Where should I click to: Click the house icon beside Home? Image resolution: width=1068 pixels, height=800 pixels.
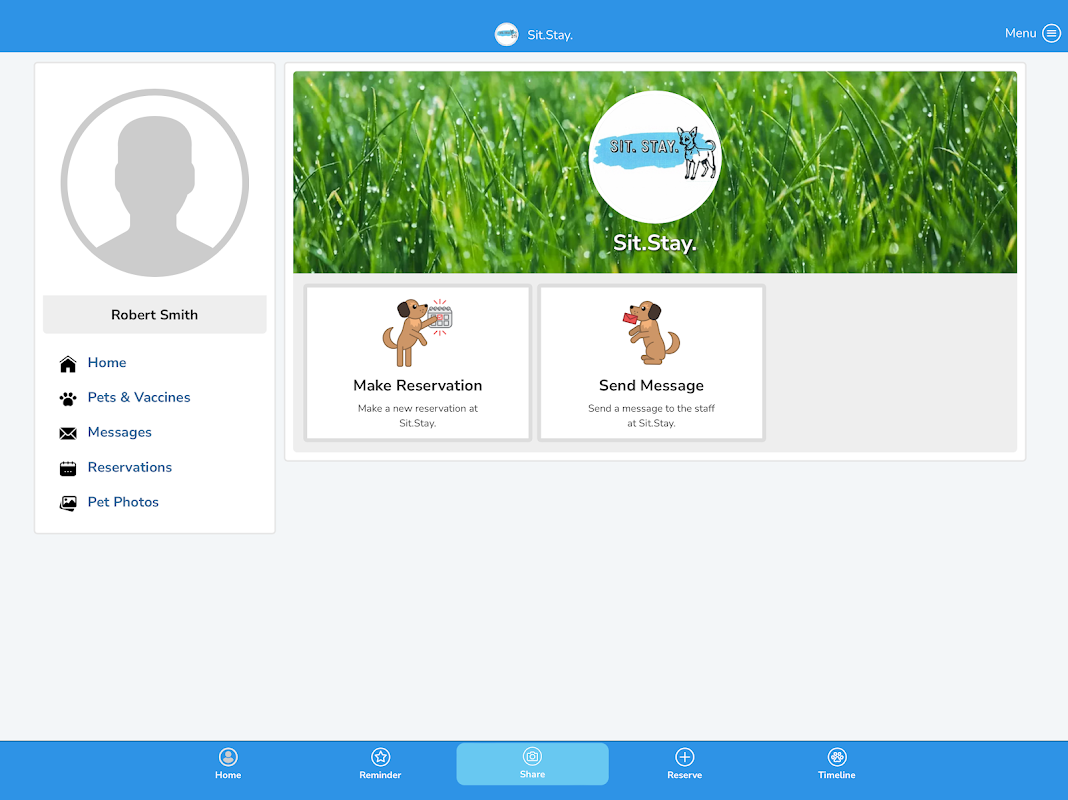point(68,364)
